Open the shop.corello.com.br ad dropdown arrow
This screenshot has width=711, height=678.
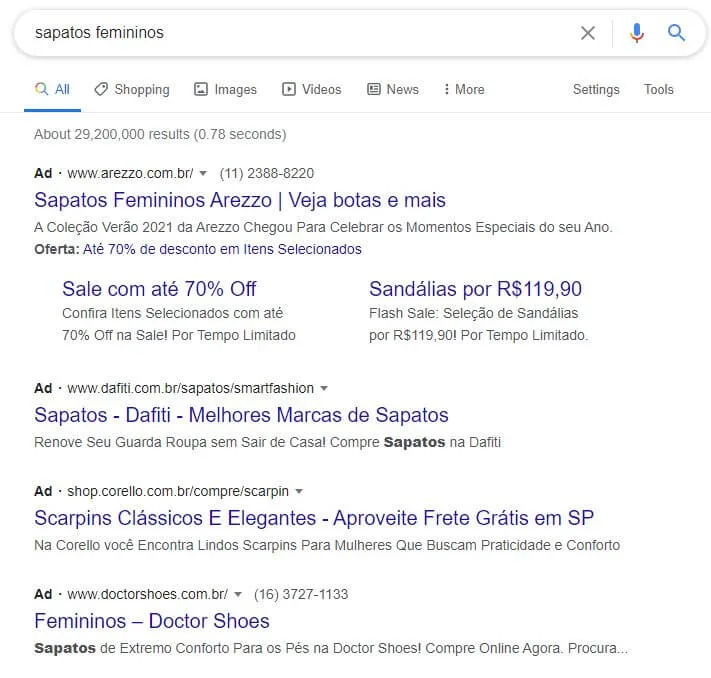point(299,491)
